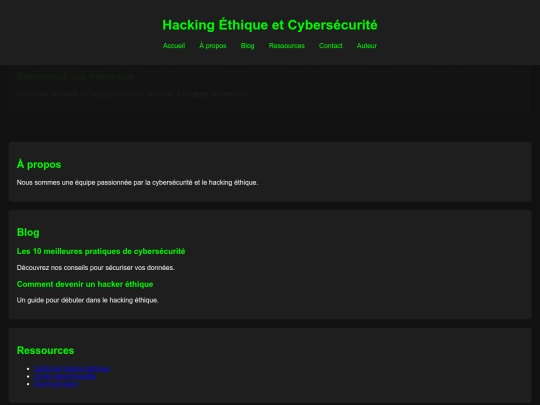Select the Blog navigation link in the header
This screenshot has height=405, width=540.
pyautogui.click(x=247, y=46)
